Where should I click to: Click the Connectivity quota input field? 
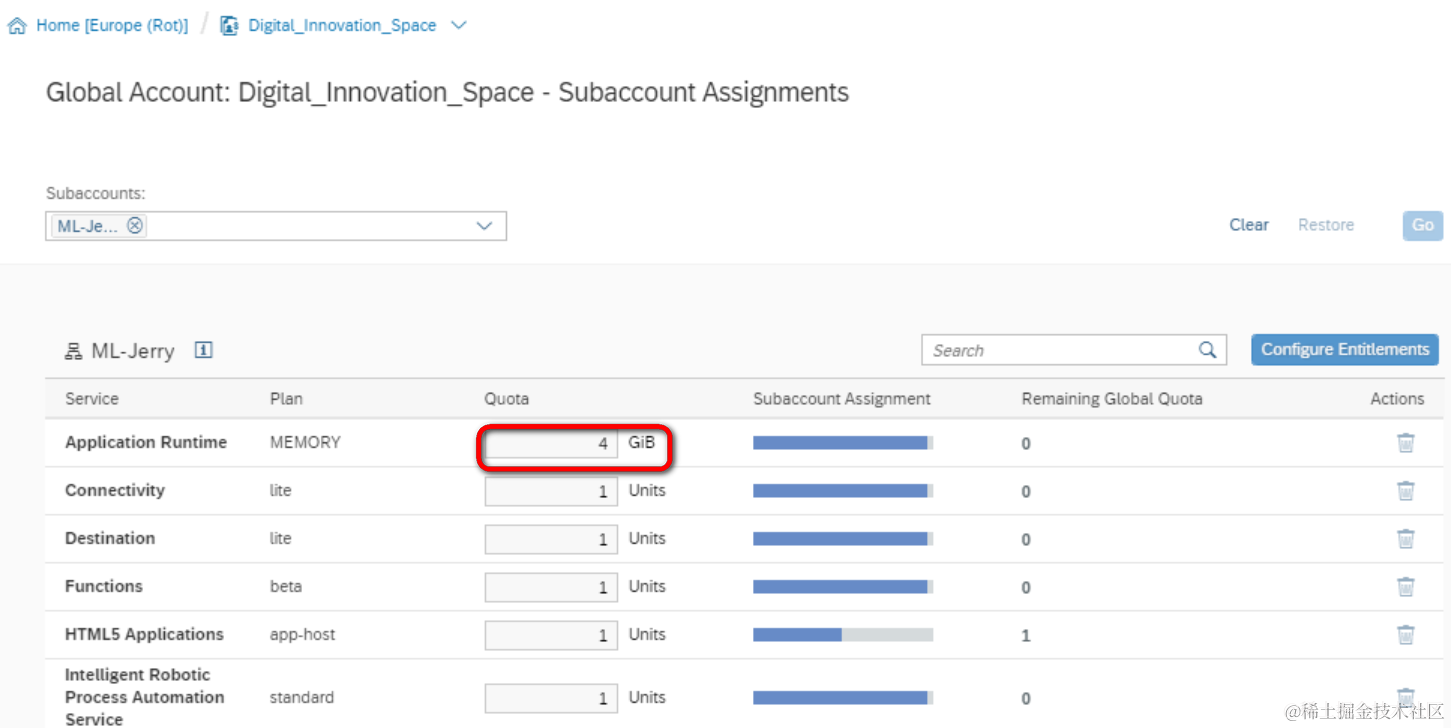pyautogui.click(x=551, y=491)
